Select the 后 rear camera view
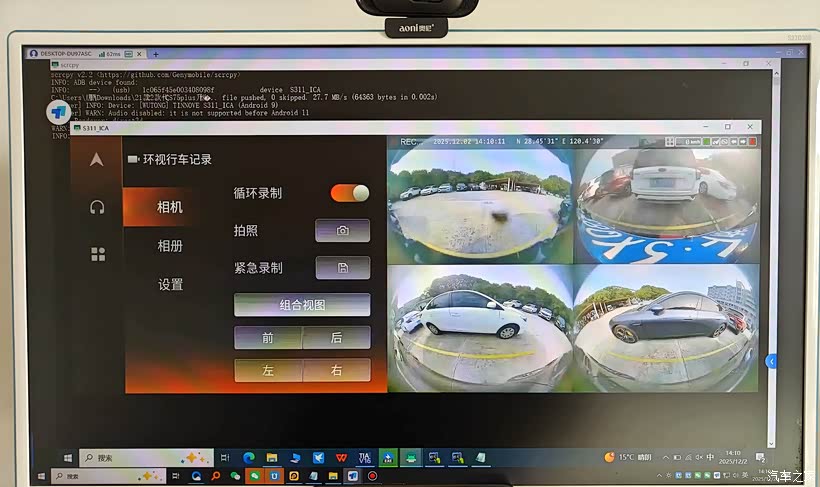This screenshot has width=820, height=487. [x=336, y=338]
